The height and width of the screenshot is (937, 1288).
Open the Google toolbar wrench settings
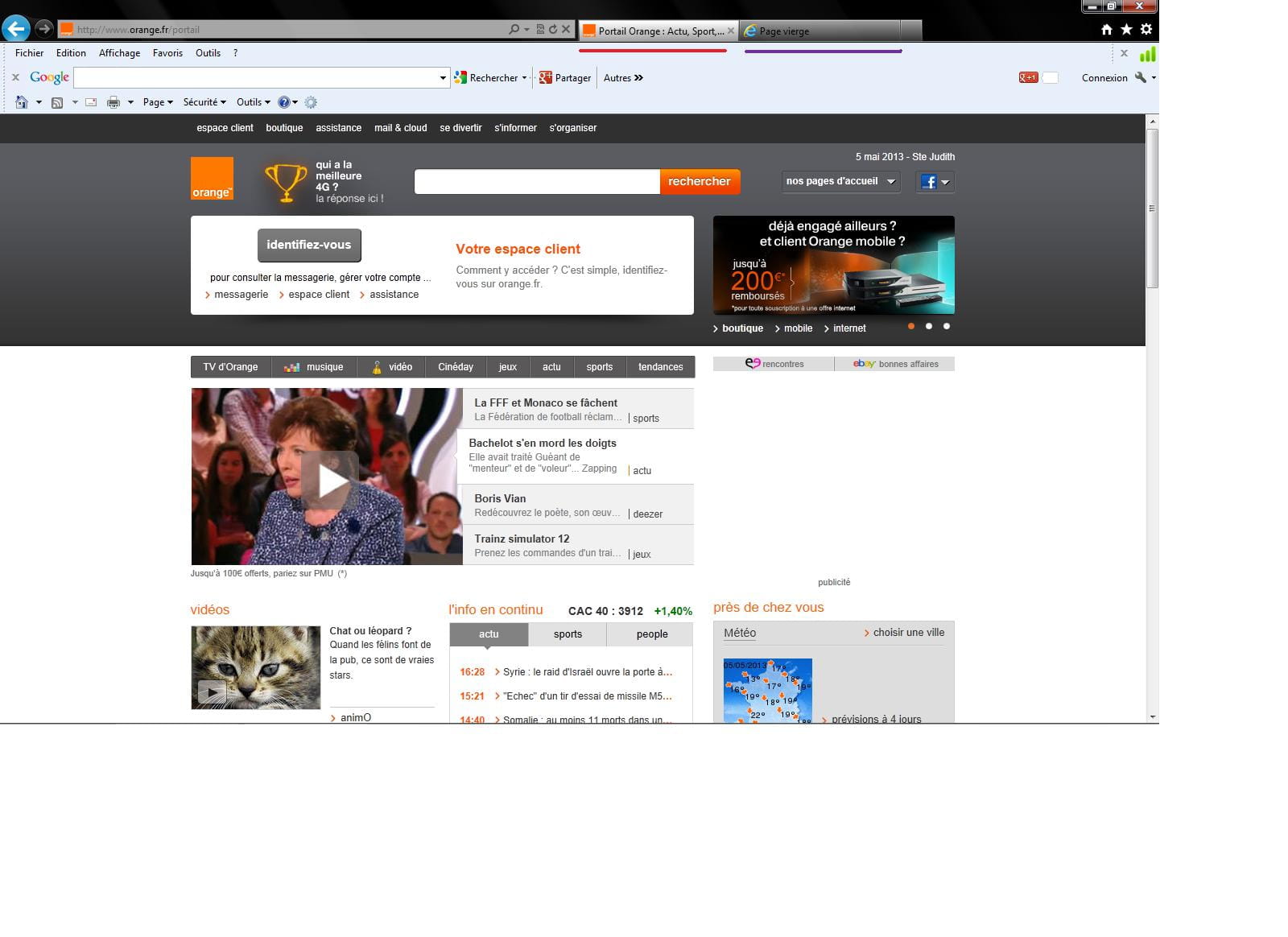[x=1141, y=78]
